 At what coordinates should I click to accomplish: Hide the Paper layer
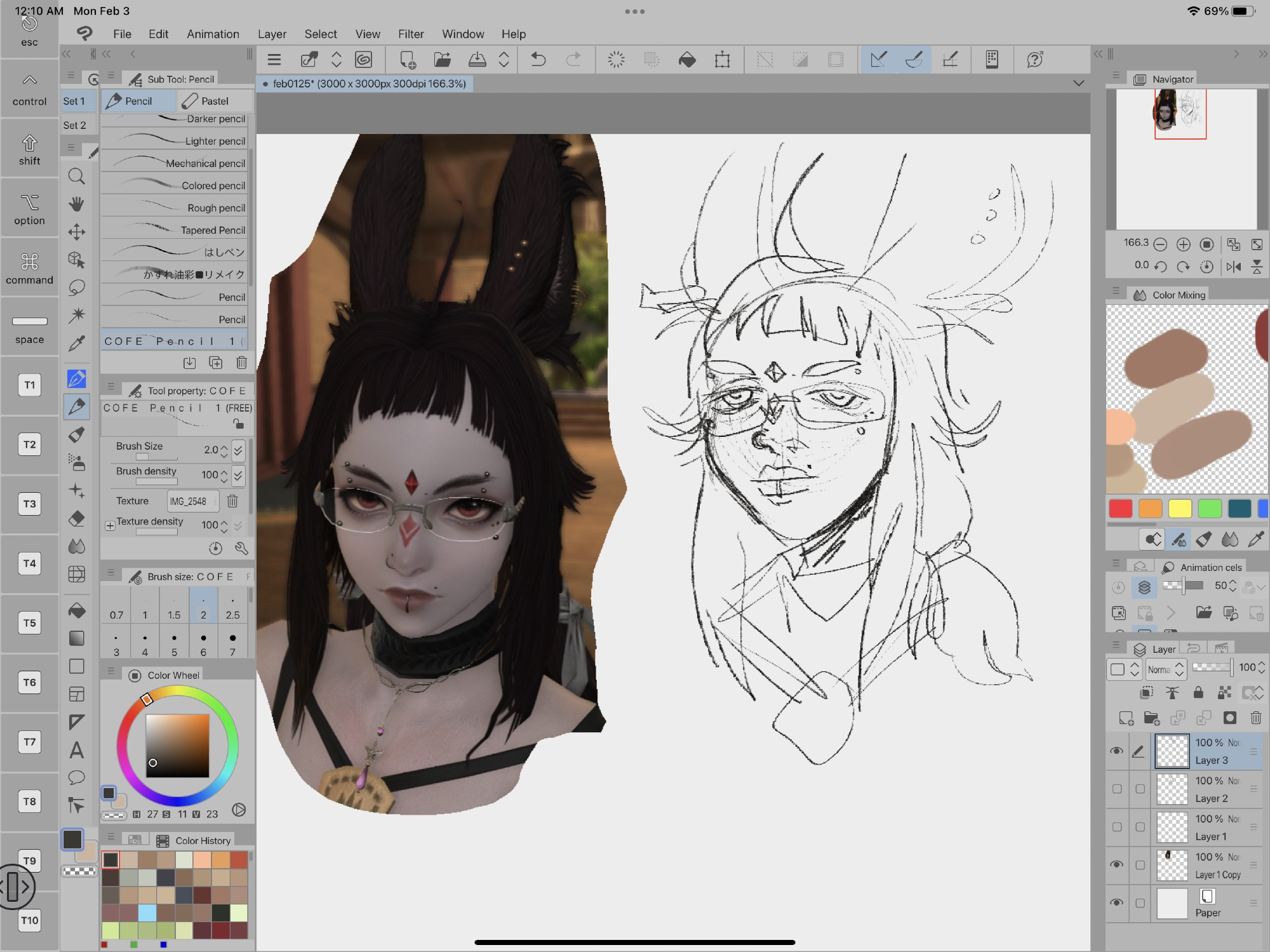(x=1116, y=902)
